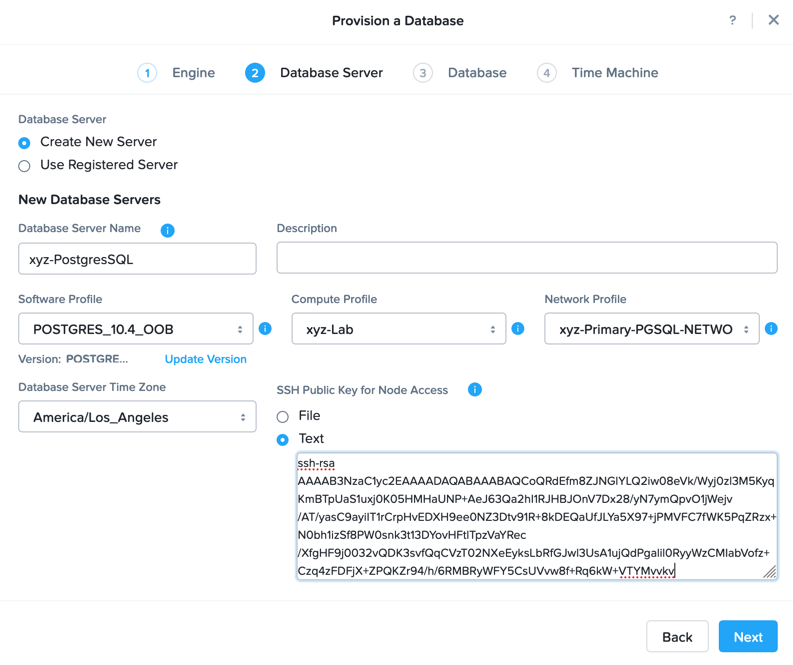Screen dimensions: 793x665
Task: Click the info icon next to Software Profile
Action: point(265,329)
